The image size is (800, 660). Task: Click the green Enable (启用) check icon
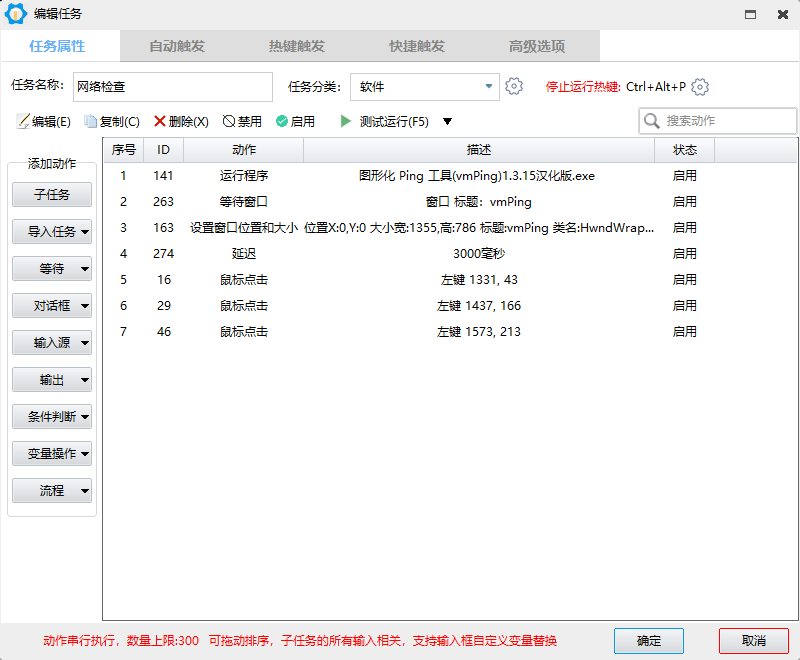(282, 121)
